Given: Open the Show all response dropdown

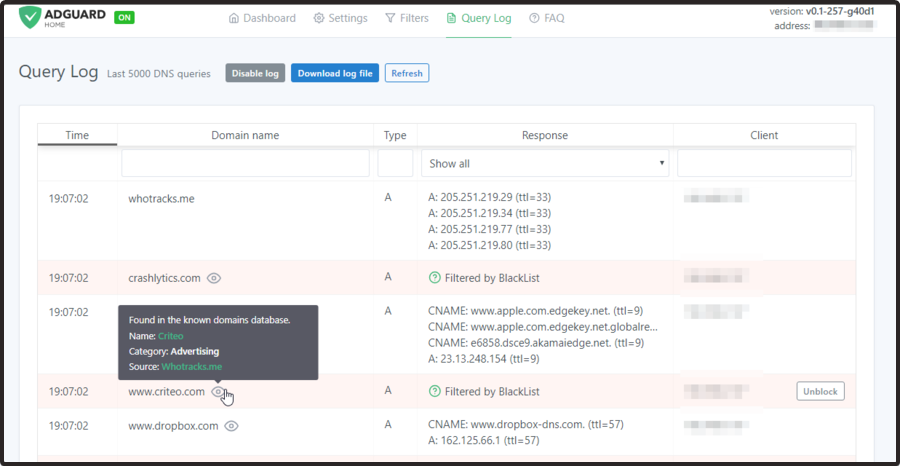Looking at the screenshot, I should pos(545,164).
